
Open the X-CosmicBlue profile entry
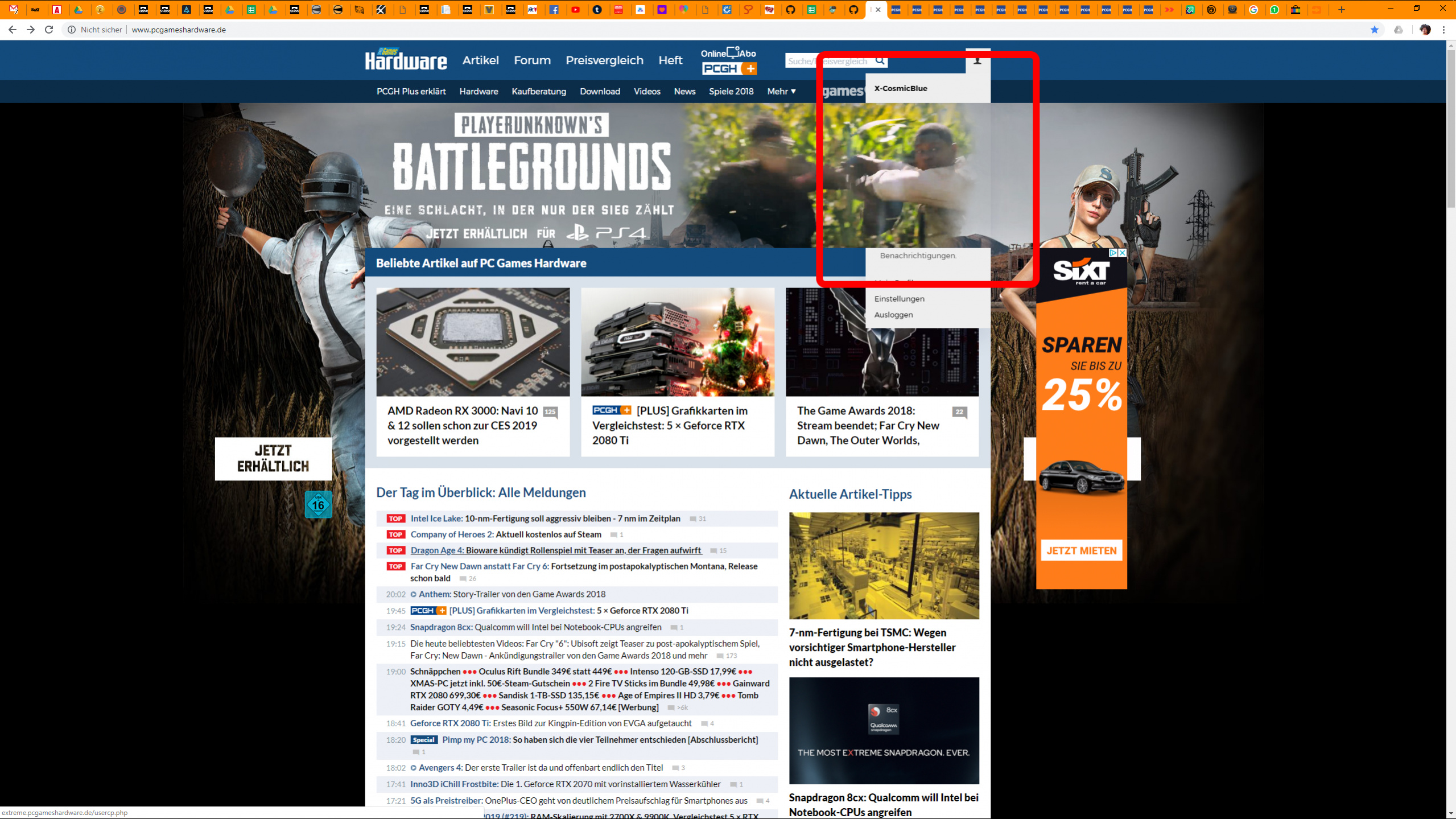tap(901, 88)
